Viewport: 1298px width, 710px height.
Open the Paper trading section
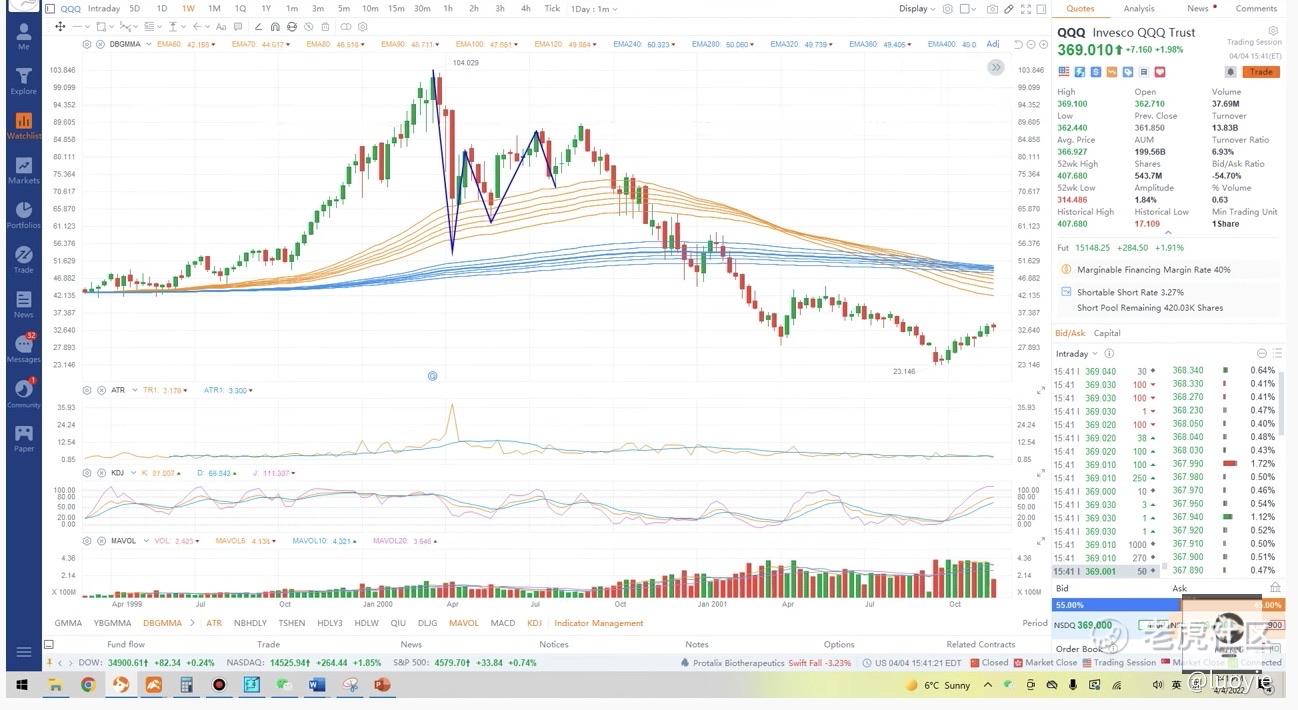click(23, 438)
